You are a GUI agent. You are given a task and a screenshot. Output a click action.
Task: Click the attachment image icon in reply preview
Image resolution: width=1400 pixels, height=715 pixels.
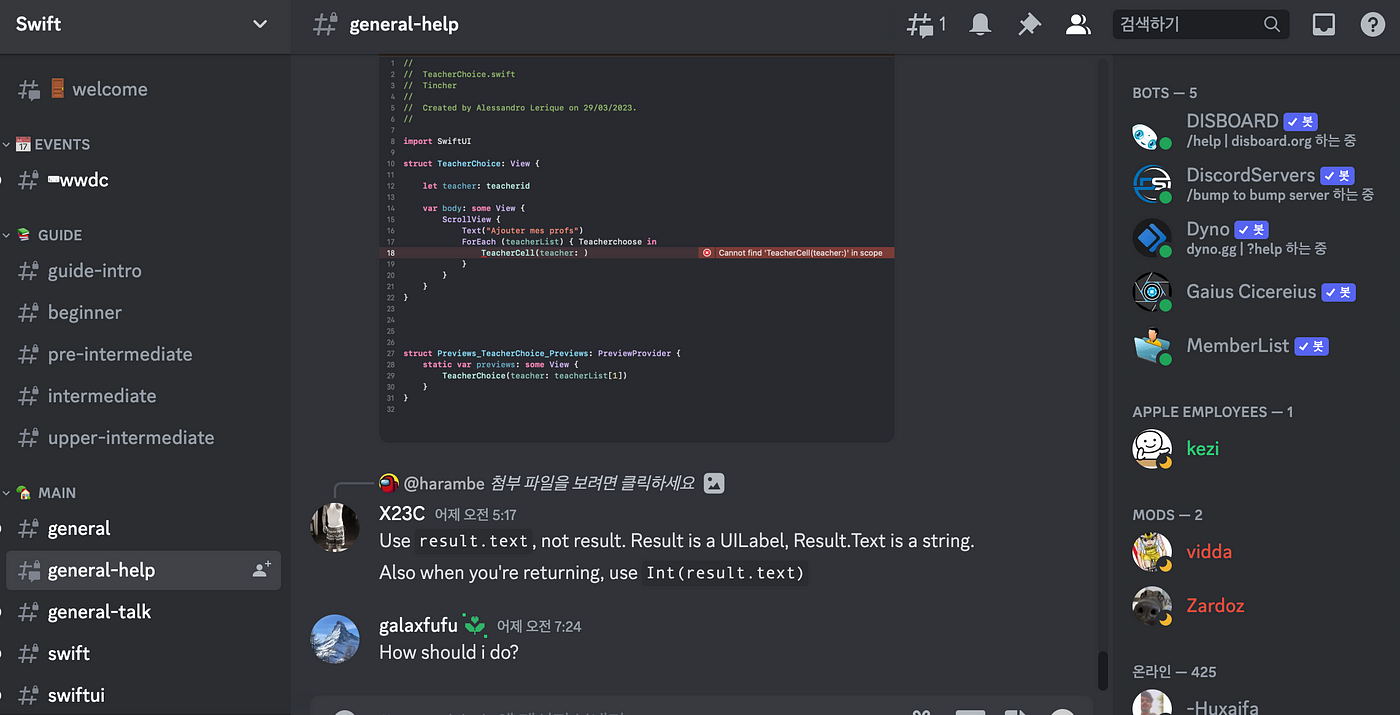(x=713, y=483)
